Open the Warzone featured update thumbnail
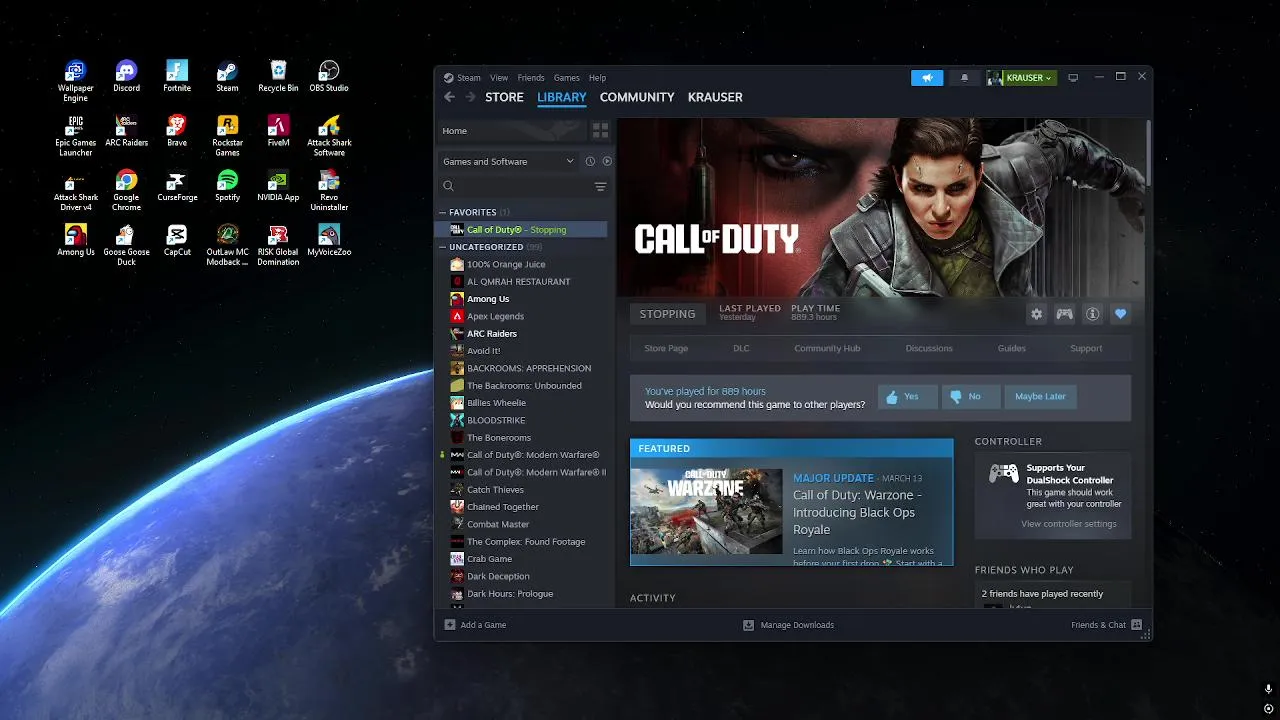Viewport: 1280px width, 720px height. [706, 511]
